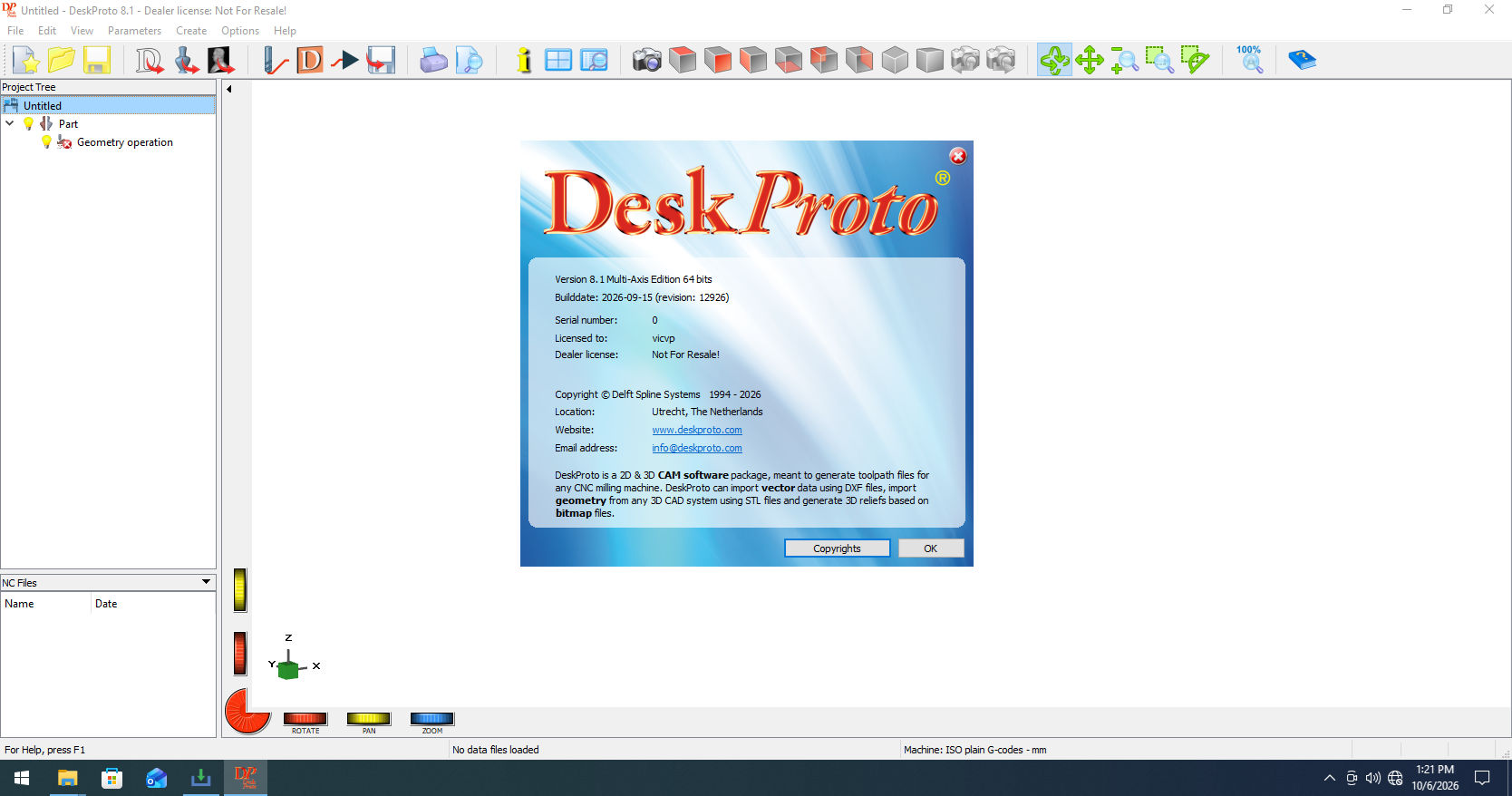This screenshot has width=1512, height=796.
Task: Select the Geometry operation tree item
Action: [x=125, y=142]
